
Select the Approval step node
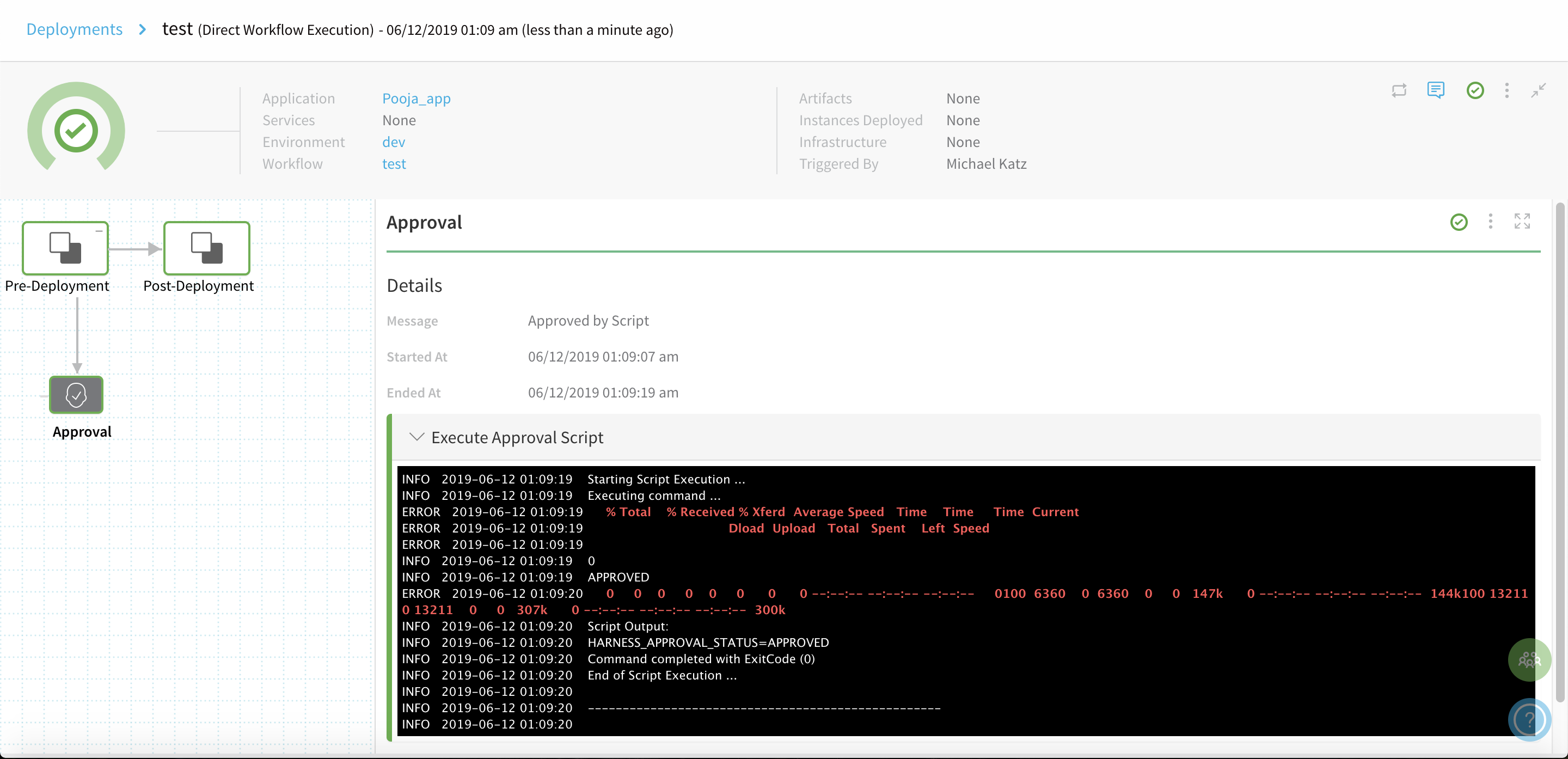(76, 394)
